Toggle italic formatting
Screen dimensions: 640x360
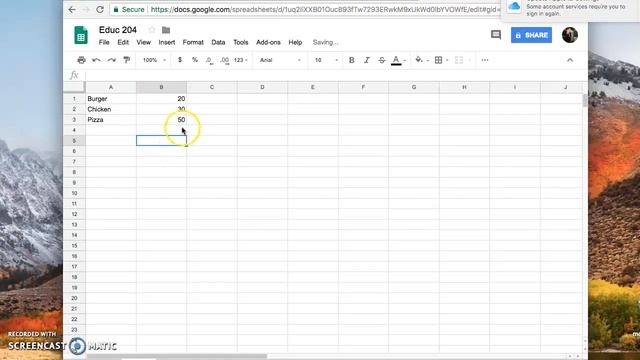367,60
